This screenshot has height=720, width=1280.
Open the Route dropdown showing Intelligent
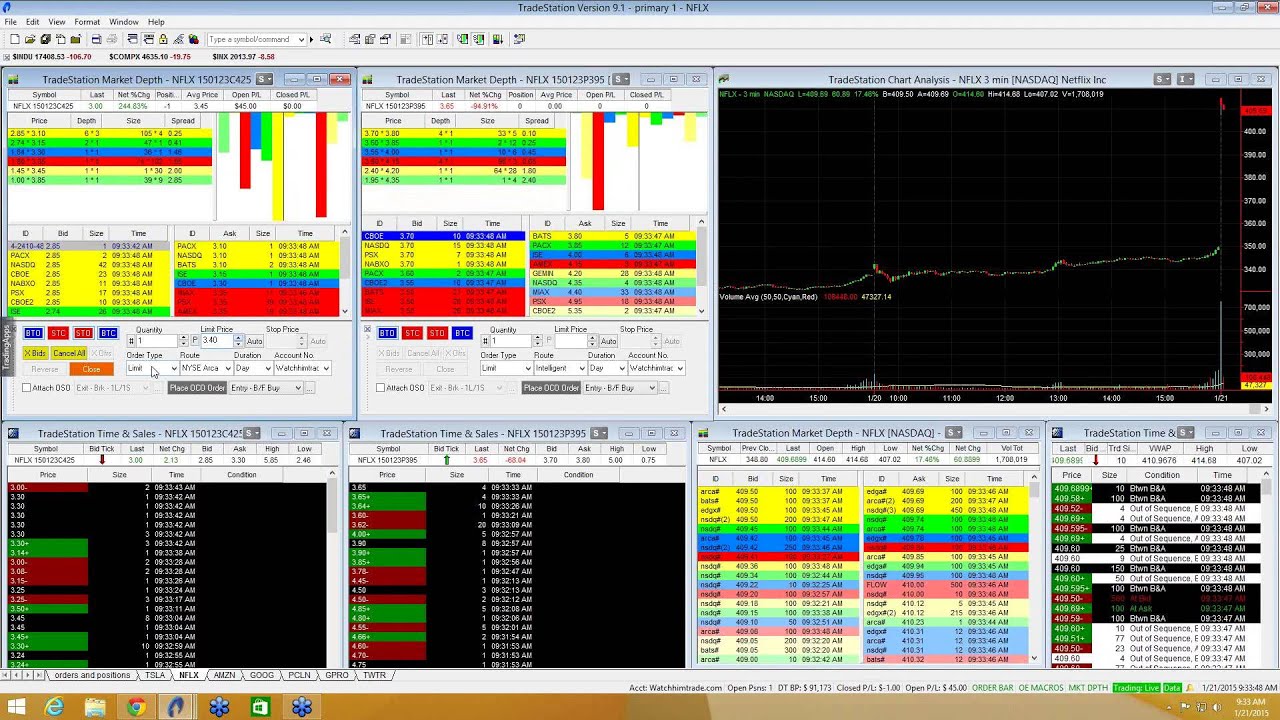(x=582, y=368)
